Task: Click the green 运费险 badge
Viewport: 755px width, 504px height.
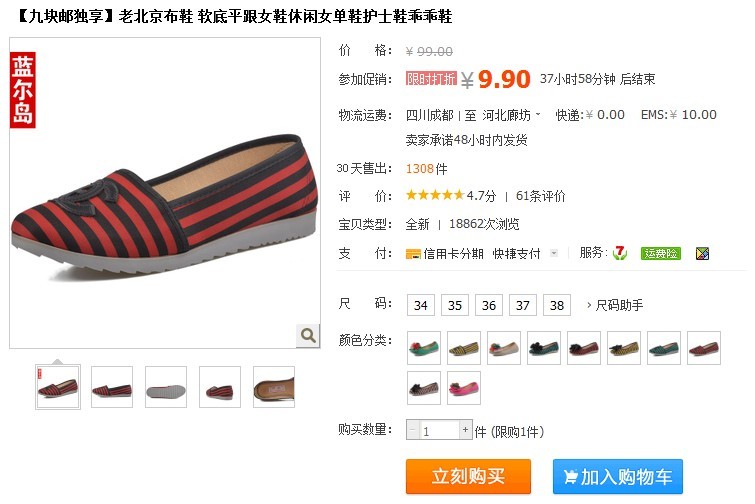Action: click(x=661, y=253)
